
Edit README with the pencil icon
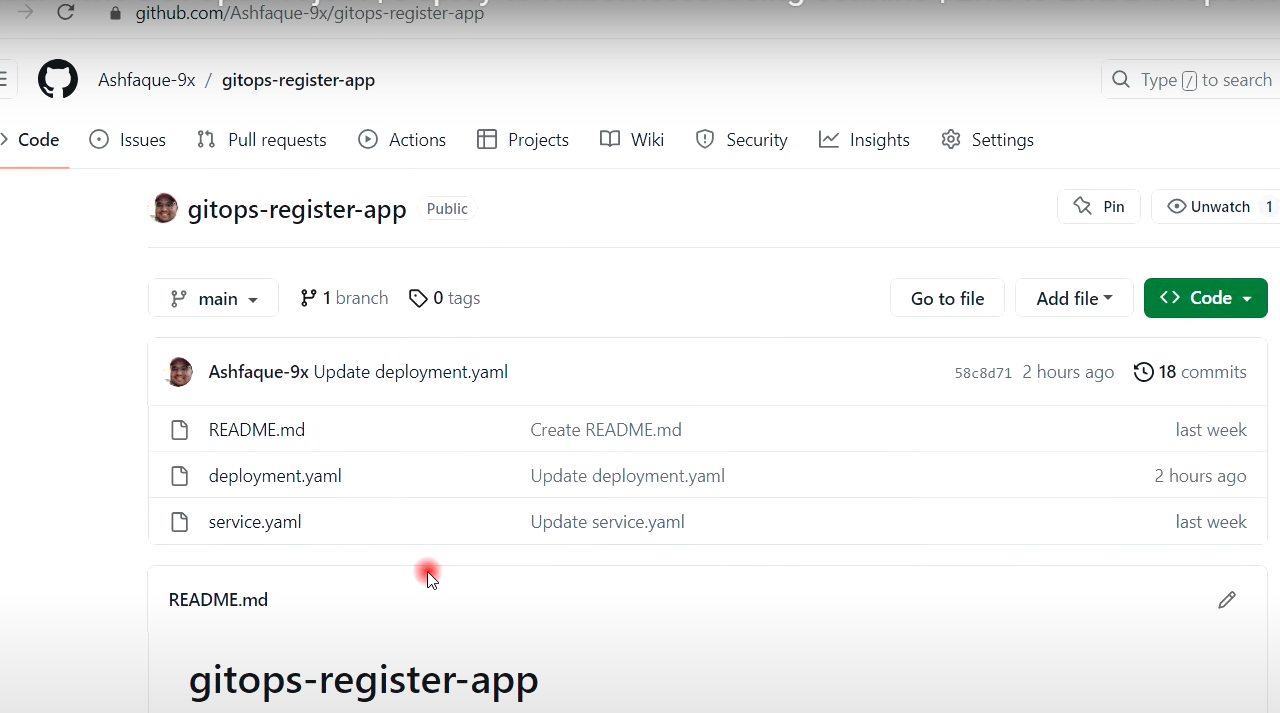[x=1227, y=600]
